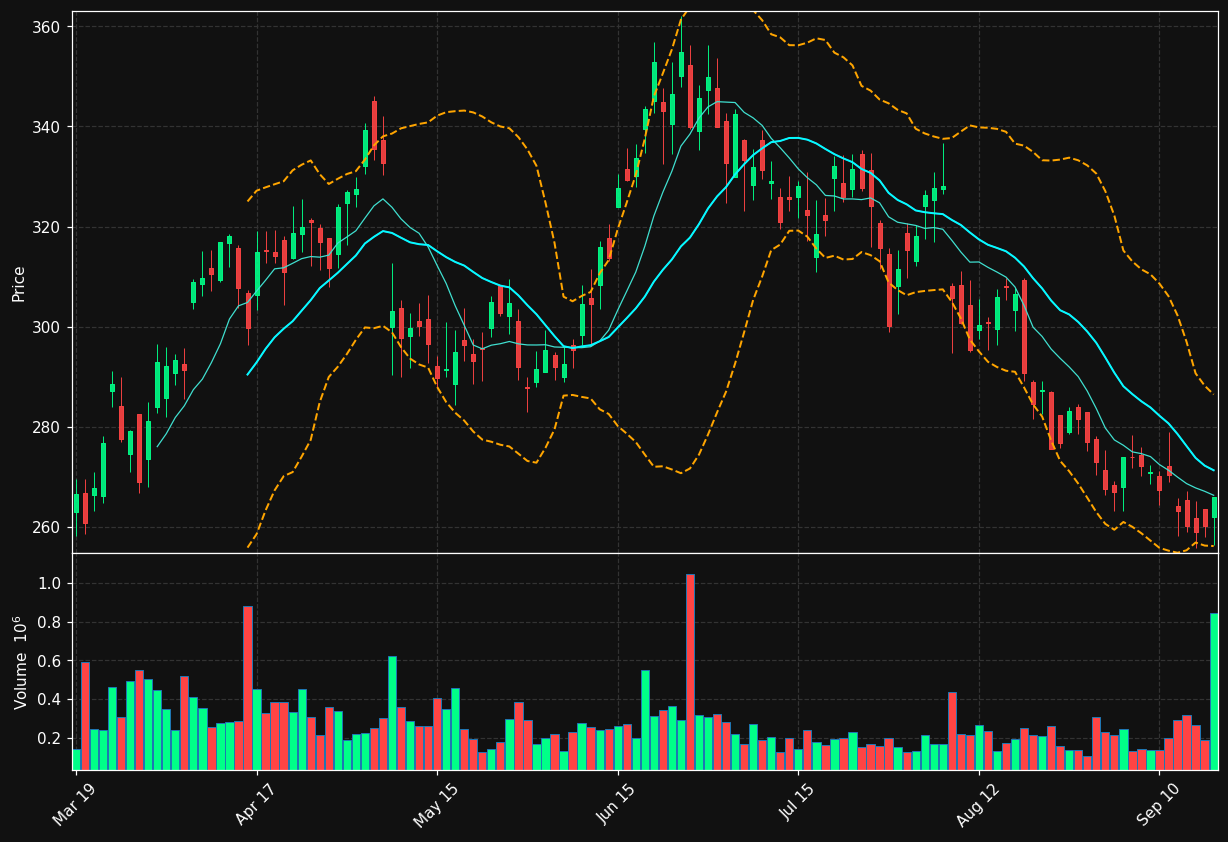Click the 'Jul 15' date label

[x=797, y=802]
